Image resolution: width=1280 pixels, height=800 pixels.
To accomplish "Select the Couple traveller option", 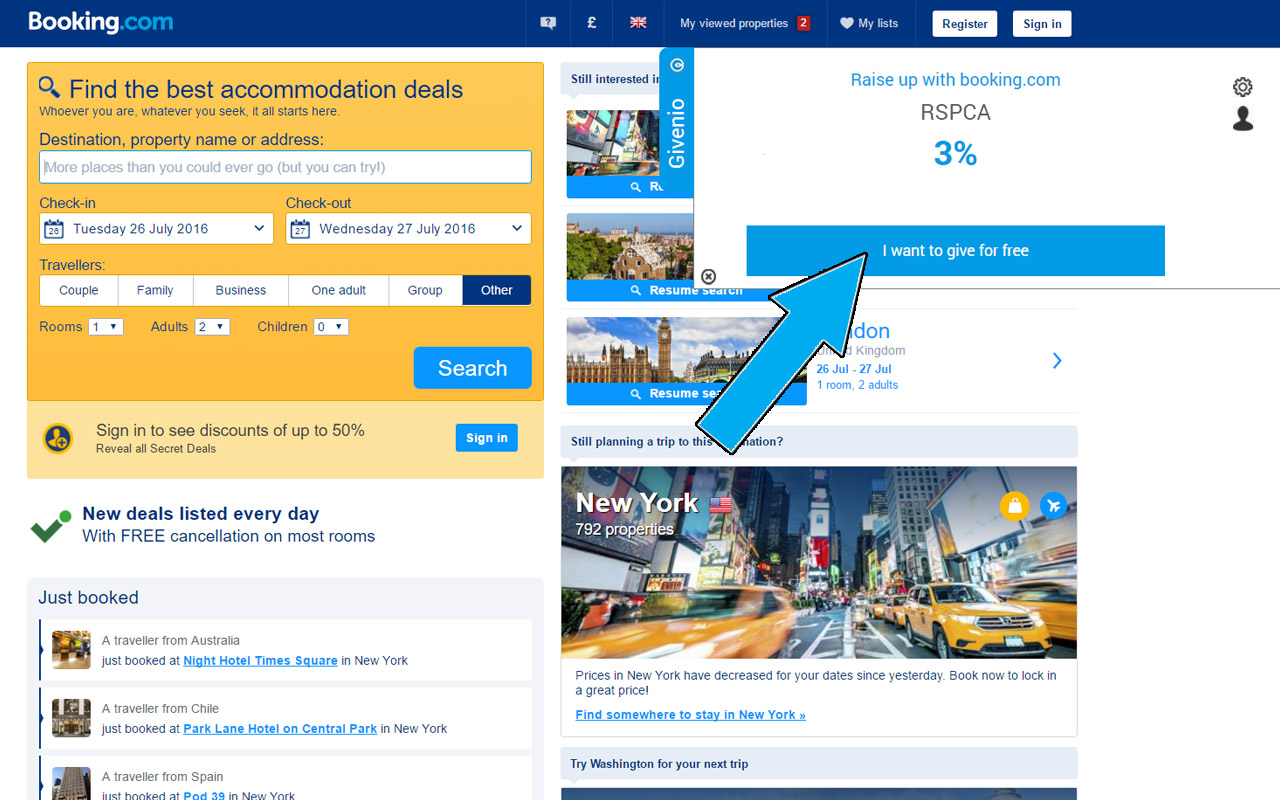I will coord(79,290).
